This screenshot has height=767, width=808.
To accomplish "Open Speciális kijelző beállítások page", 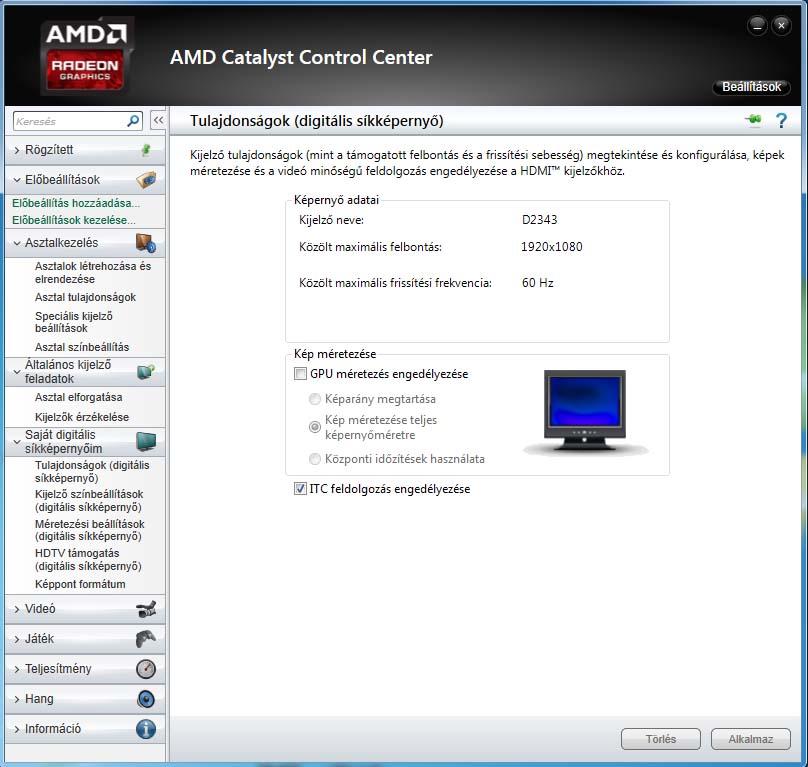I will (74, 322).
